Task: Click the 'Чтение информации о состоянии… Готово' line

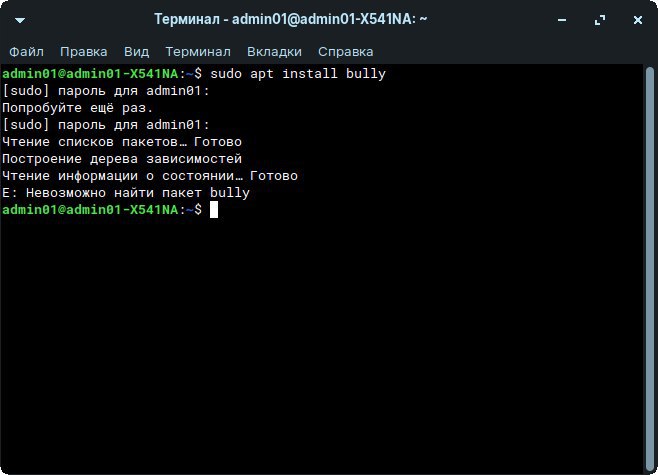Action: point(150,175)
